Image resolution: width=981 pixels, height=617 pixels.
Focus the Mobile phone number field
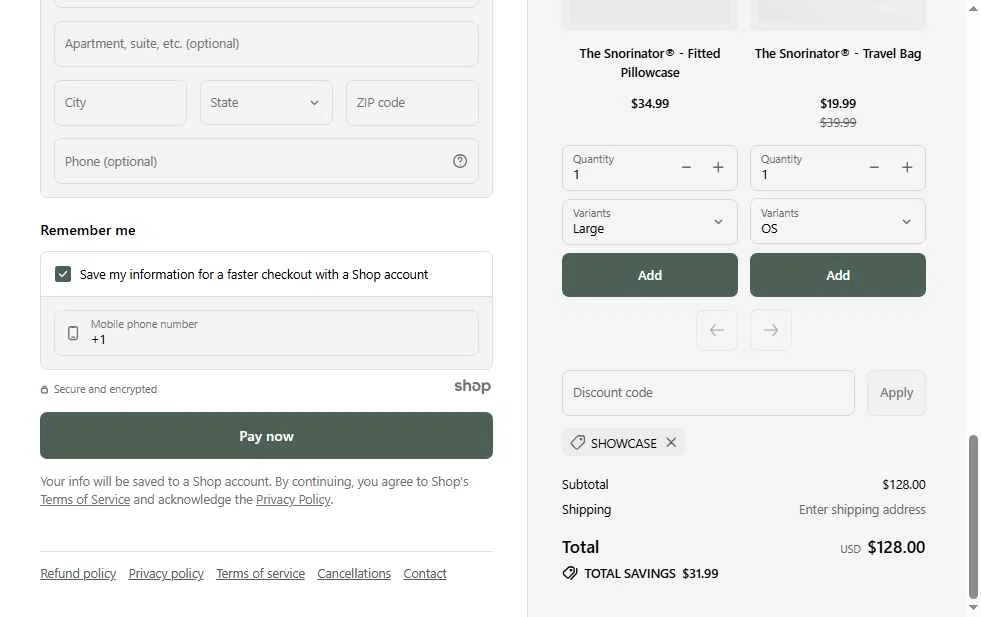(266, 333)
